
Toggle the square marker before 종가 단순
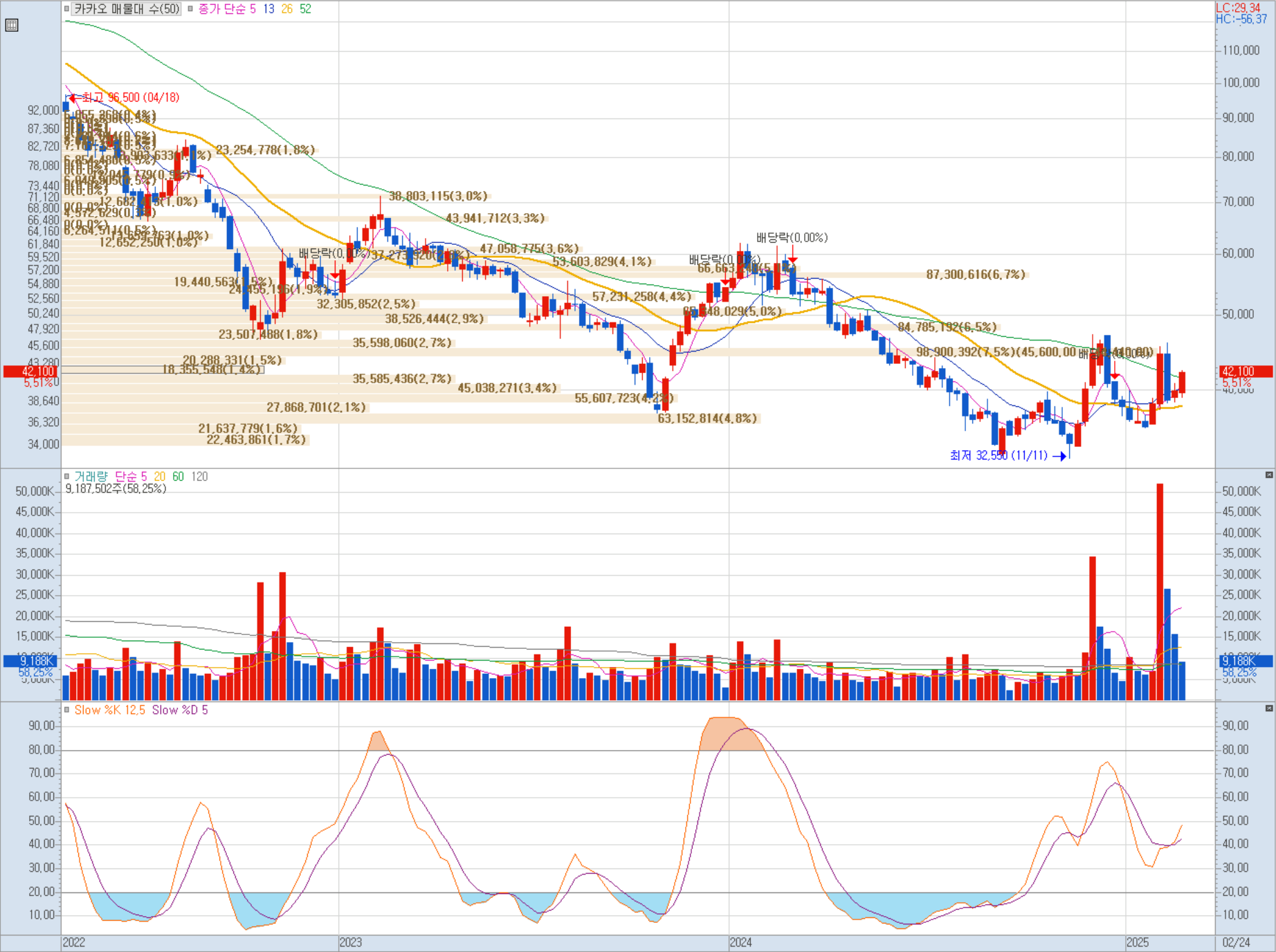pyautogui.click(x=190, y=9)
